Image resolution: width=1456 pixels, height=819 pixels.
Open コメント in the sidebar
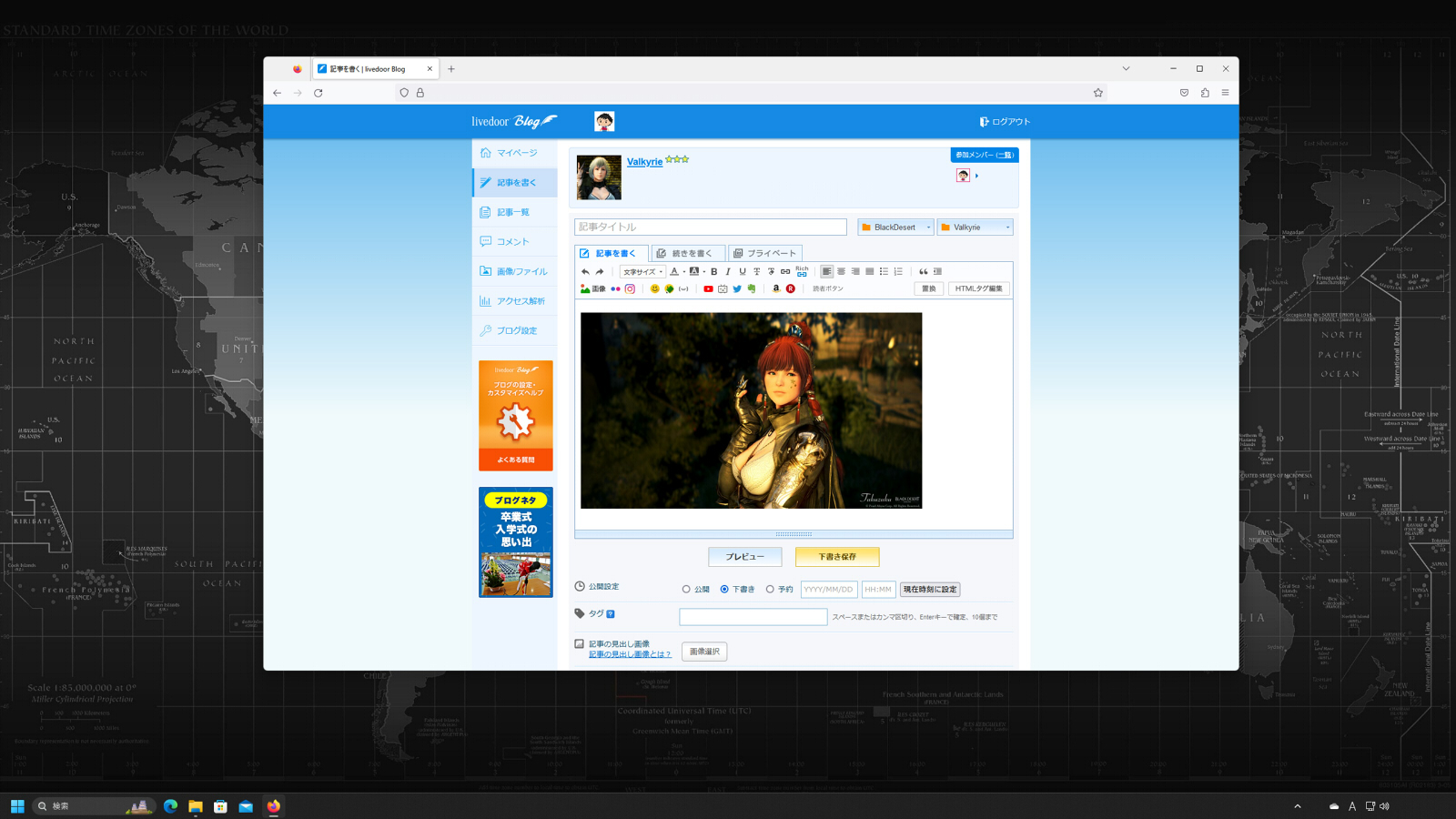pos(515,241)
